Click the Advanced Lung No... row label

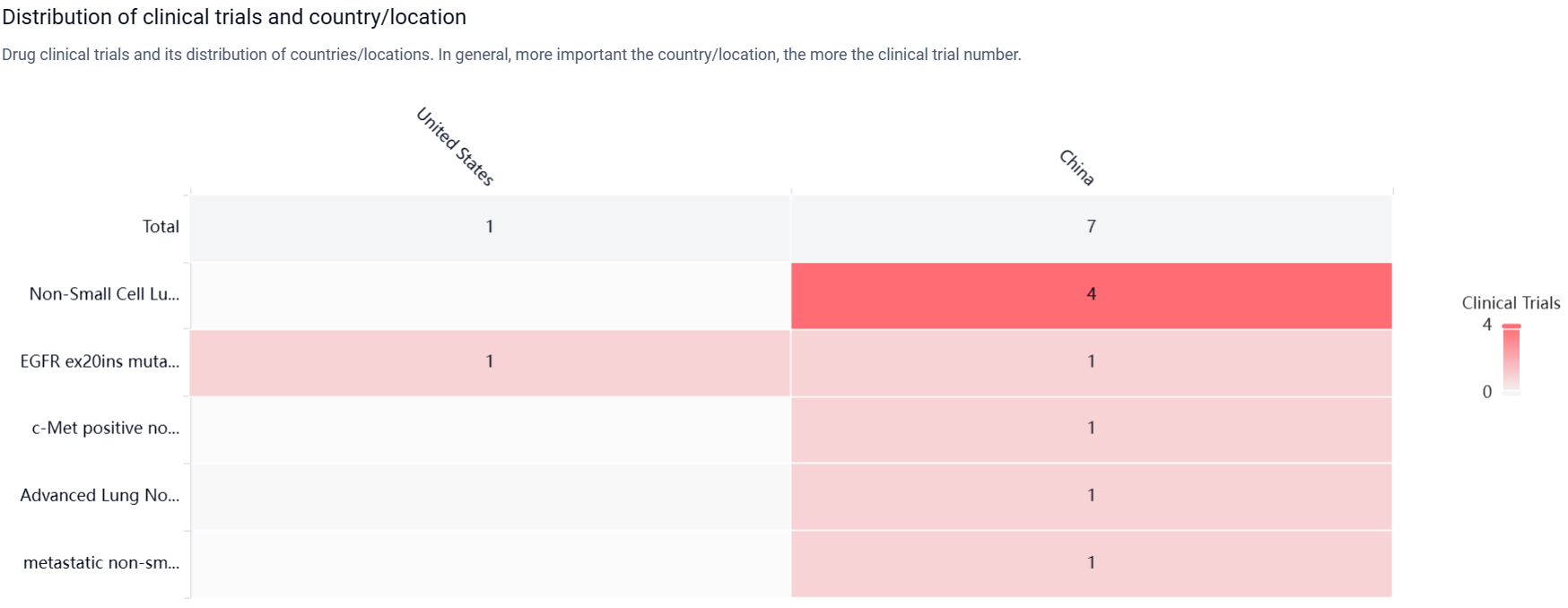(x=100, y=496)
